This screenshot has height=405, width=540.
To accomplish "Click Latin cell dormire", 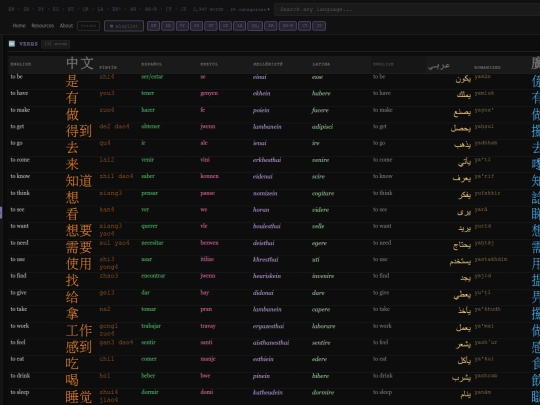I will point(323,392).
